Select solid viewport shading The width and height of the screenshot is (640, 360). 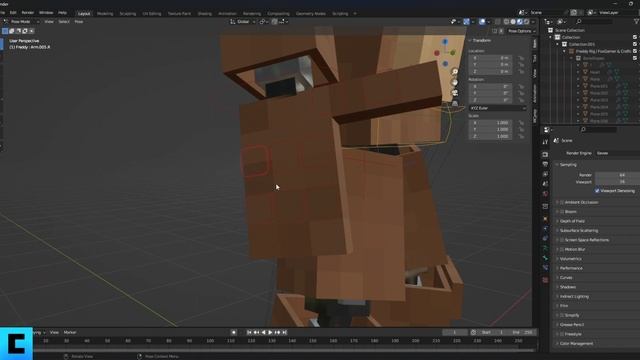(513, 22)
